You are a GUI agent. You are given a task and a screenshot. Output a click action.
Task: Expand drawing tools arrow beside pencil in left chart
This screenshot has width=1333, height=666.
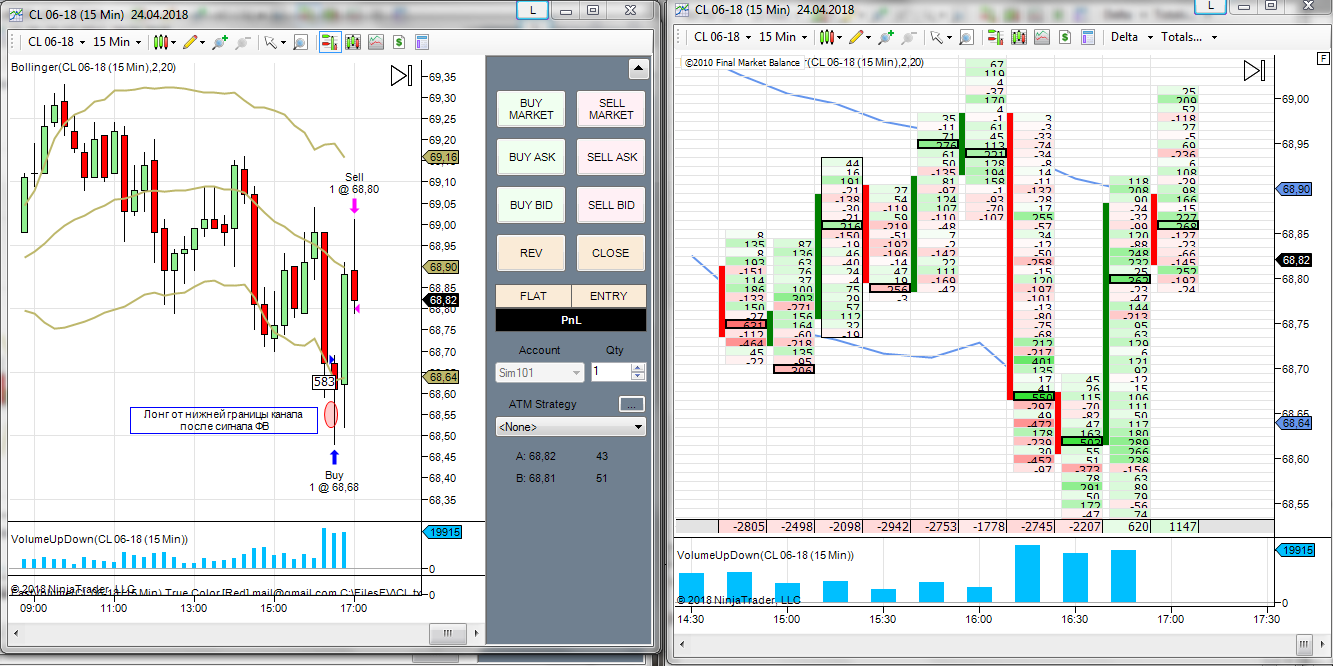(x=202, y=42)
